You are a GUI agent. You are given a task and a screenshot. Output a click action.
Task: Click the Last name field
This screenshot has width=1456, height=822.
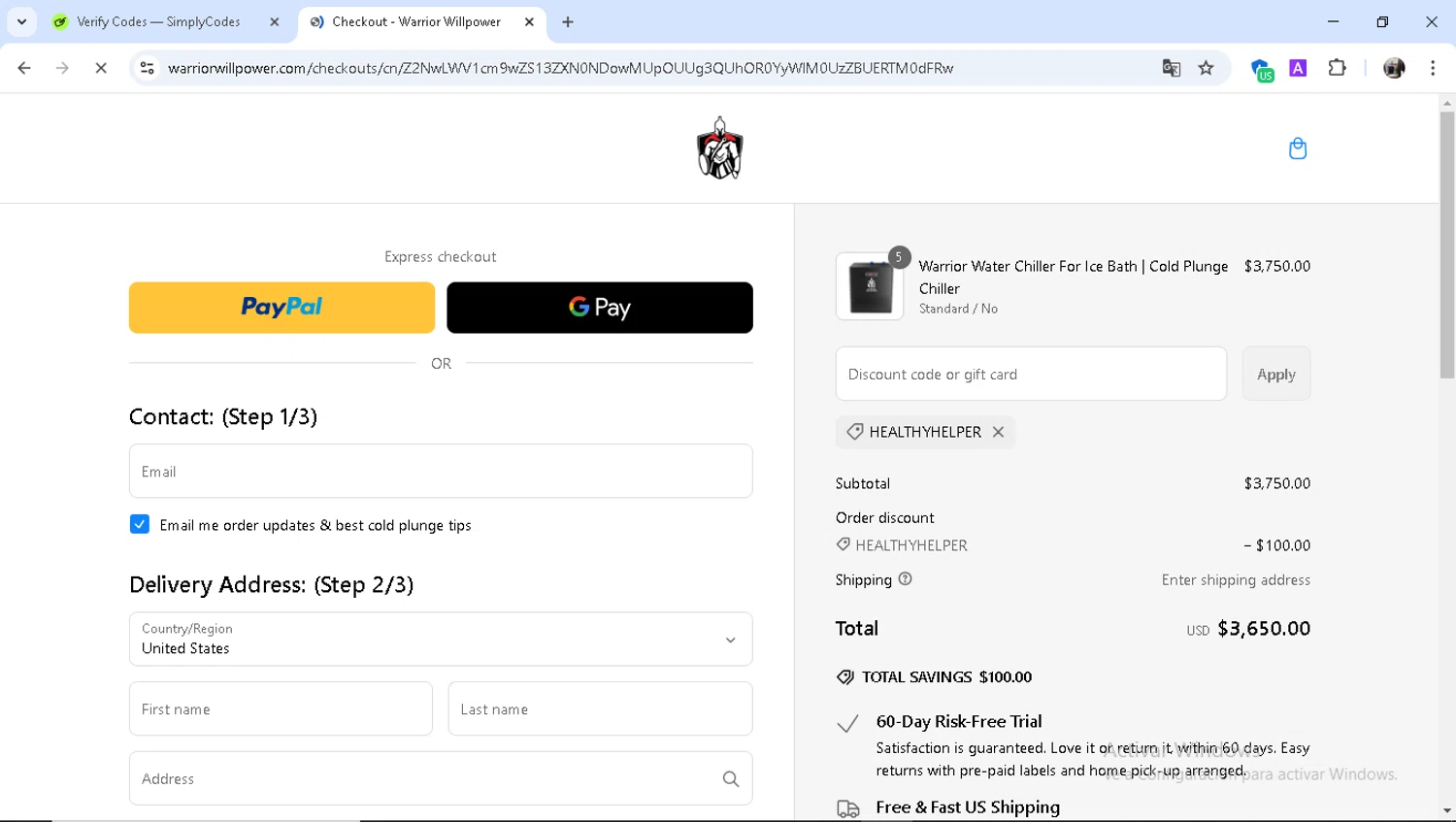point(600,708)
